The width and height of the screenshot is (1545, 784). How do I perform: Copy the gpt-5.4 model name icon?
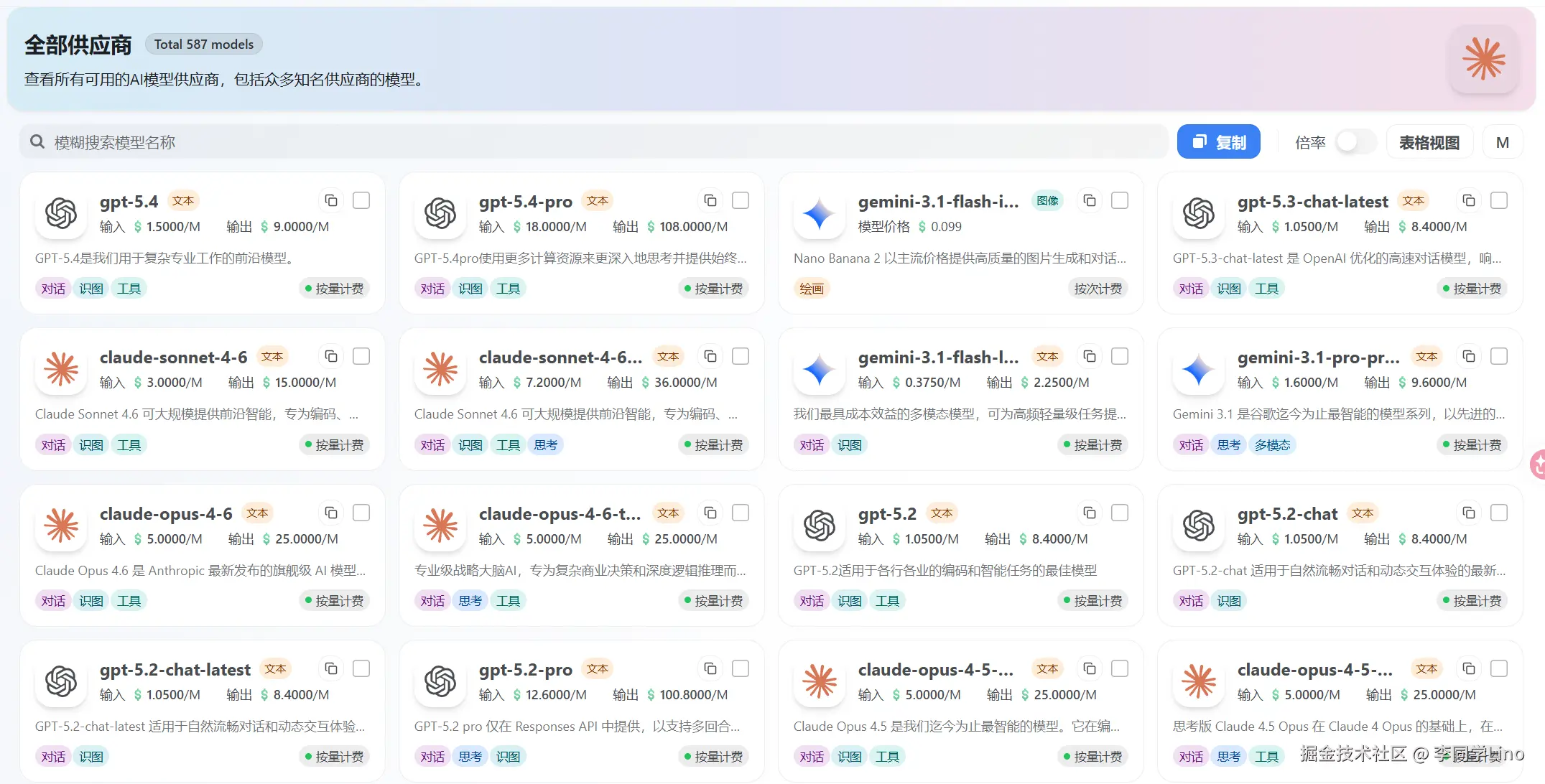(330, 200)
